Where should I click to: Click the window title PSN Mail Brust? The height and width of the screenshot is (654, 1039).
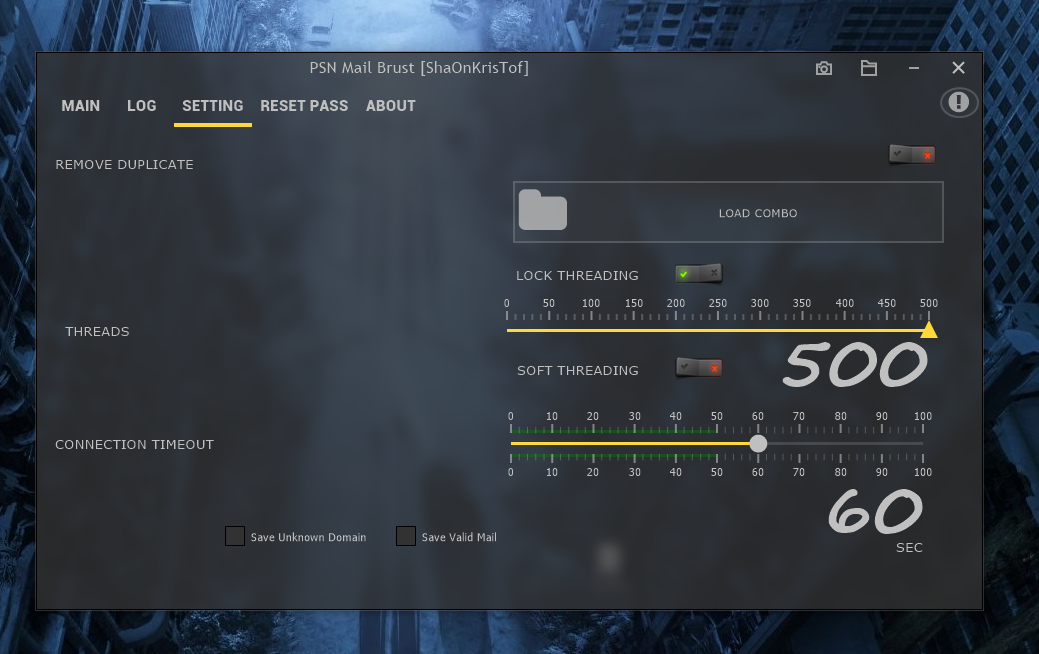click(419, 68)
